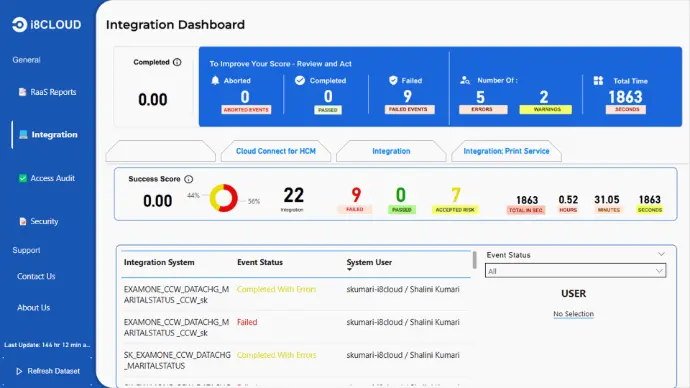Switch to the Integration tab
Image resolution: width=690 pixels, height=388 pixels.
click(391, 151)
